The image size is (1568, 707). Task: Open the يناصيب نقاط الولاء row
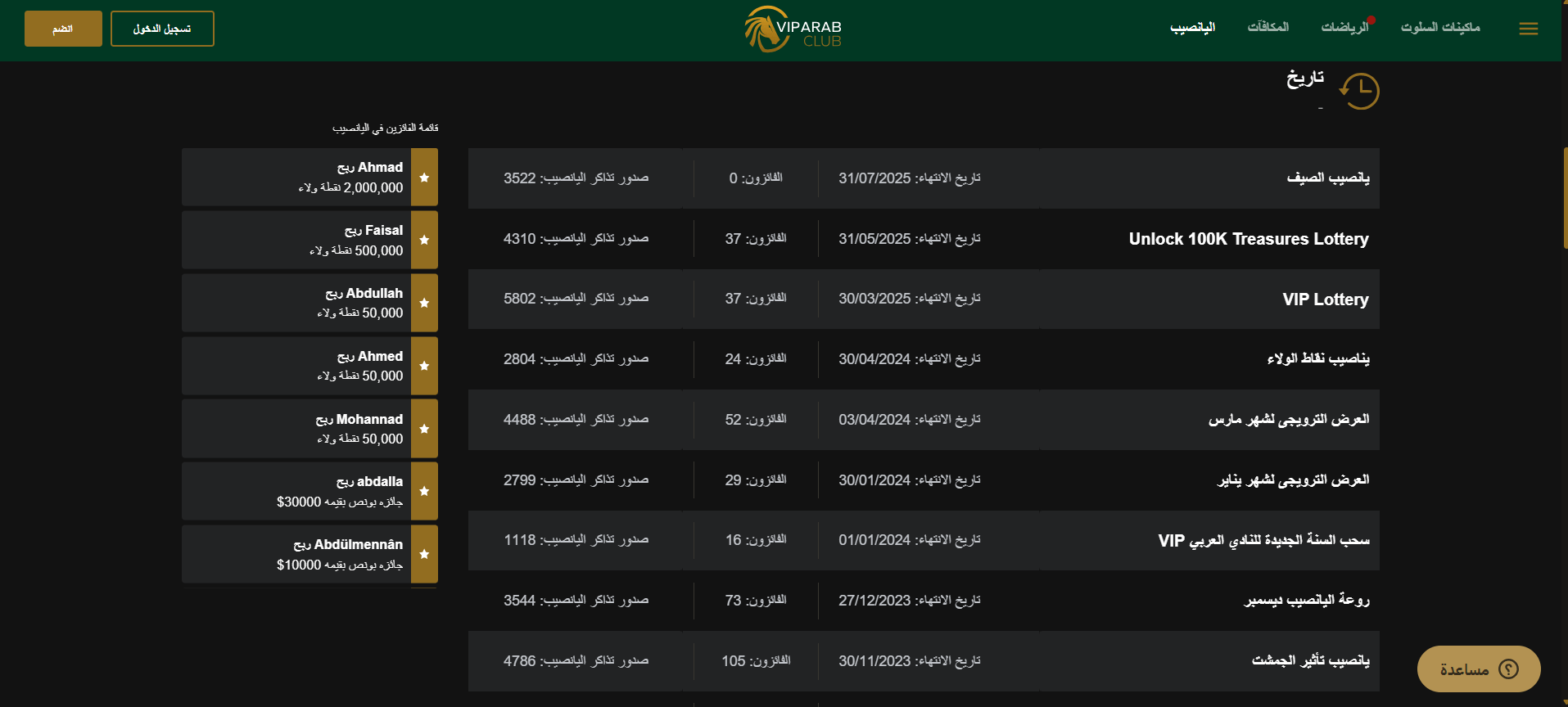[924, 359]
